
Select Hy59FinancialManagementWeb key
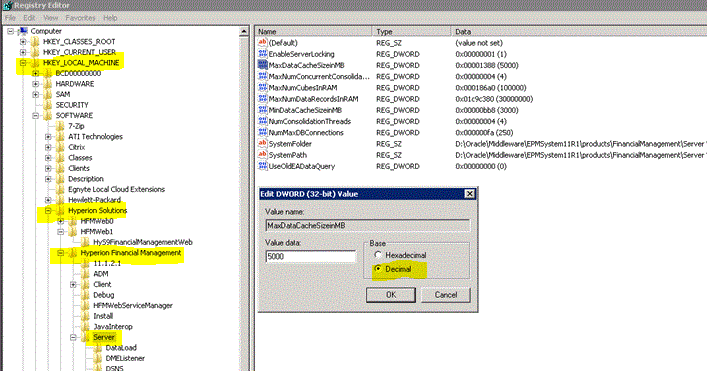(143, 242)
